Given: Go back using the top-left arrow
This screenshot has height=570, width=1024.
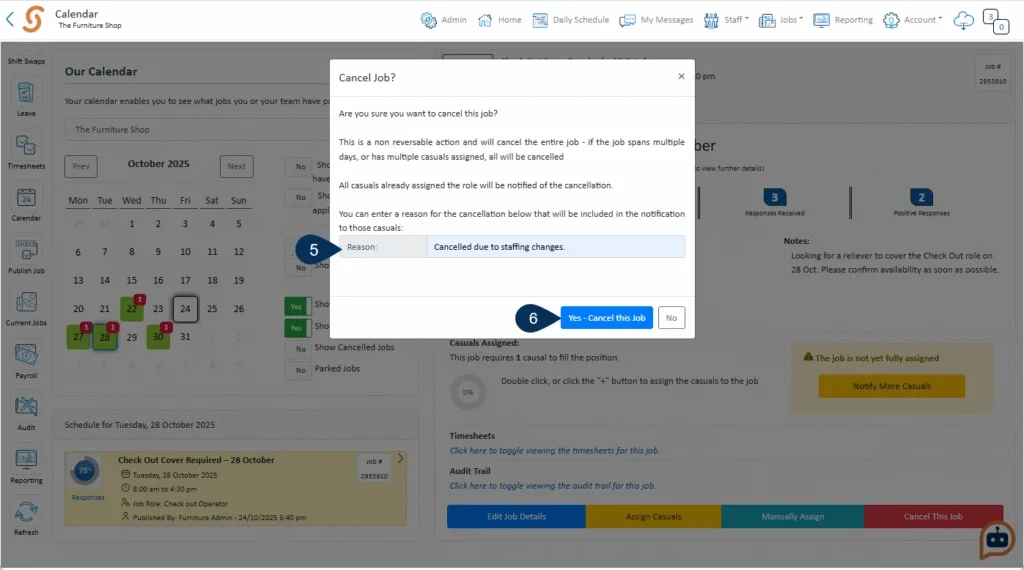Looking at the screenshot, I should [x=10, y=19].
